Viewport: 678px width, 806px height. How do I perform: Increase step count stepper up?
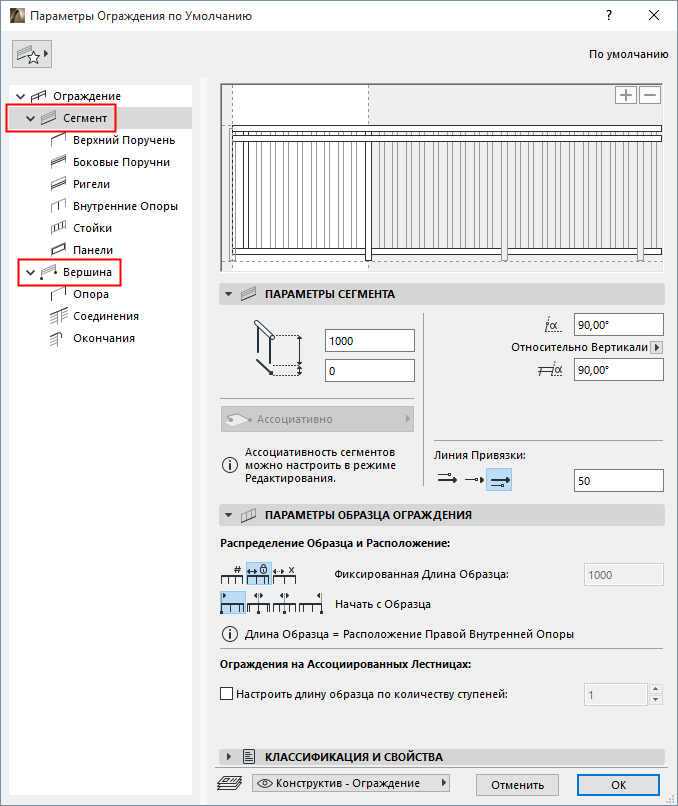[x=656, y=689]
